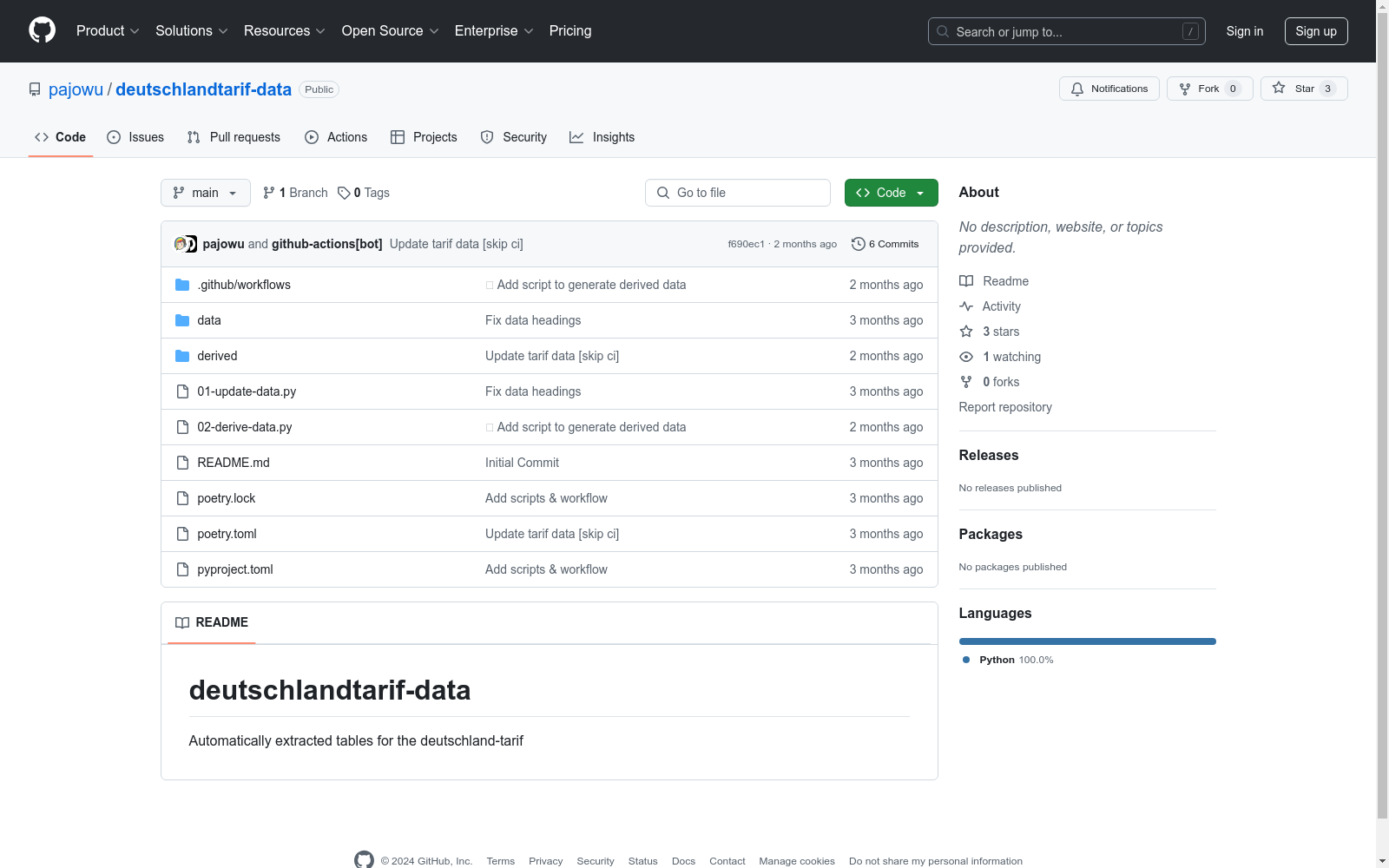Expand the Solutions menu
The width and height of the screenshot is (1389, 868).
(192, 31)
